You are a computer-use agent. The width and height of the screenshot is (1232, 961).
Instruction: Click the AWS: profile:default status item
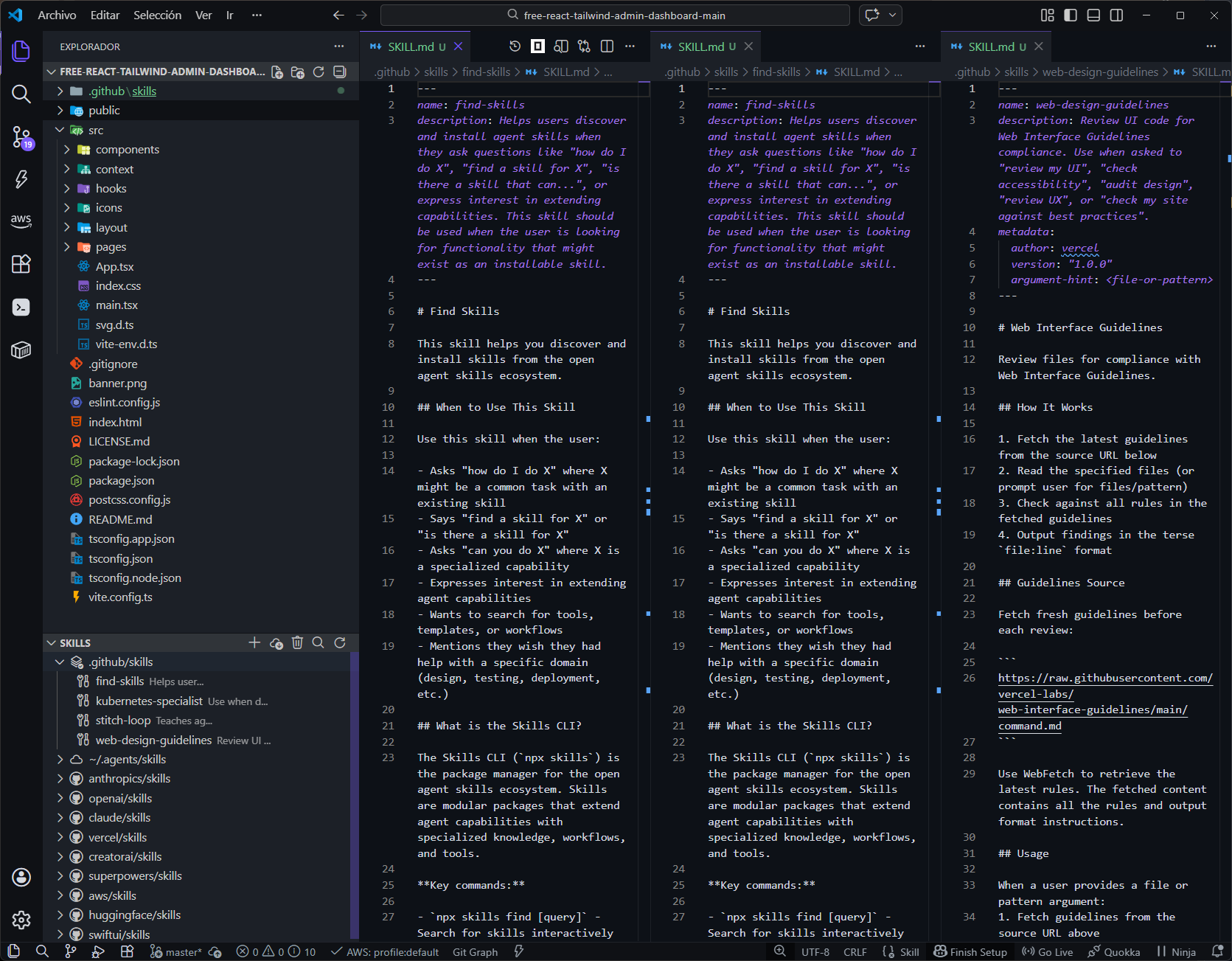tap(384, 951)
